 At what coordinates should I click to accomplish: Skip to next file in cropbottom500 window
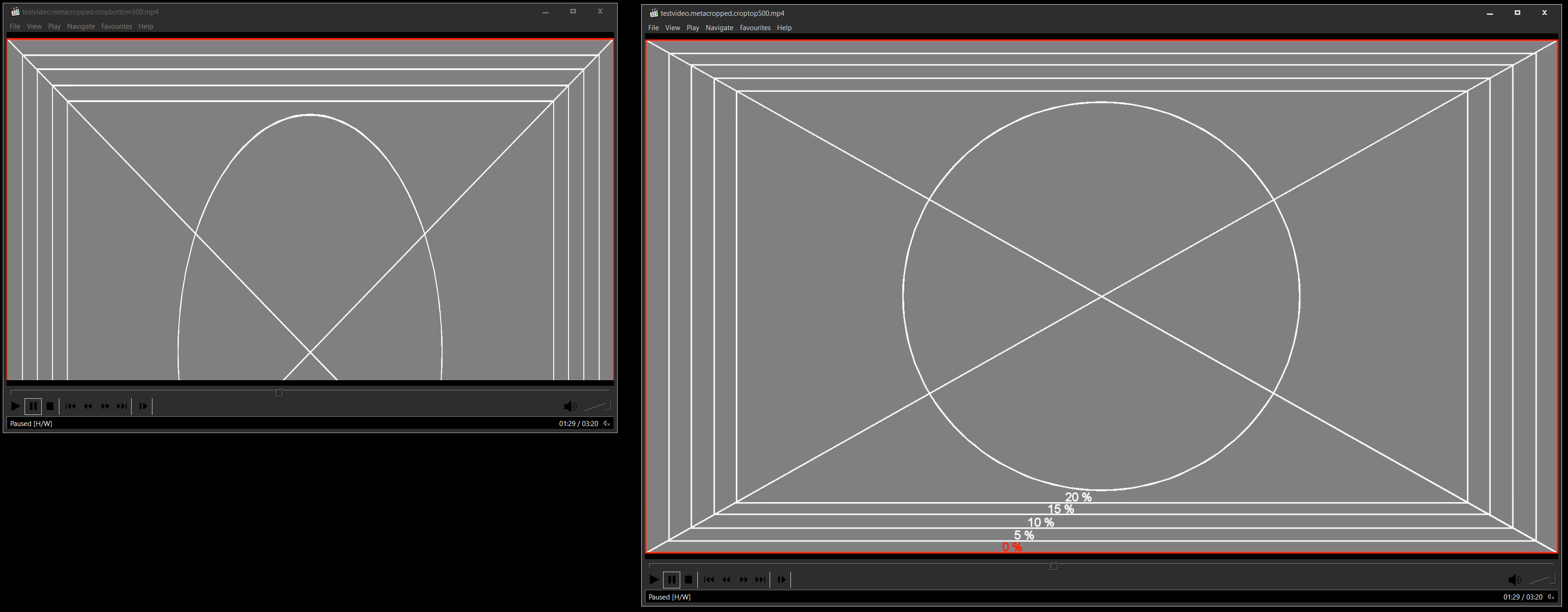click(x=122, y=406)
